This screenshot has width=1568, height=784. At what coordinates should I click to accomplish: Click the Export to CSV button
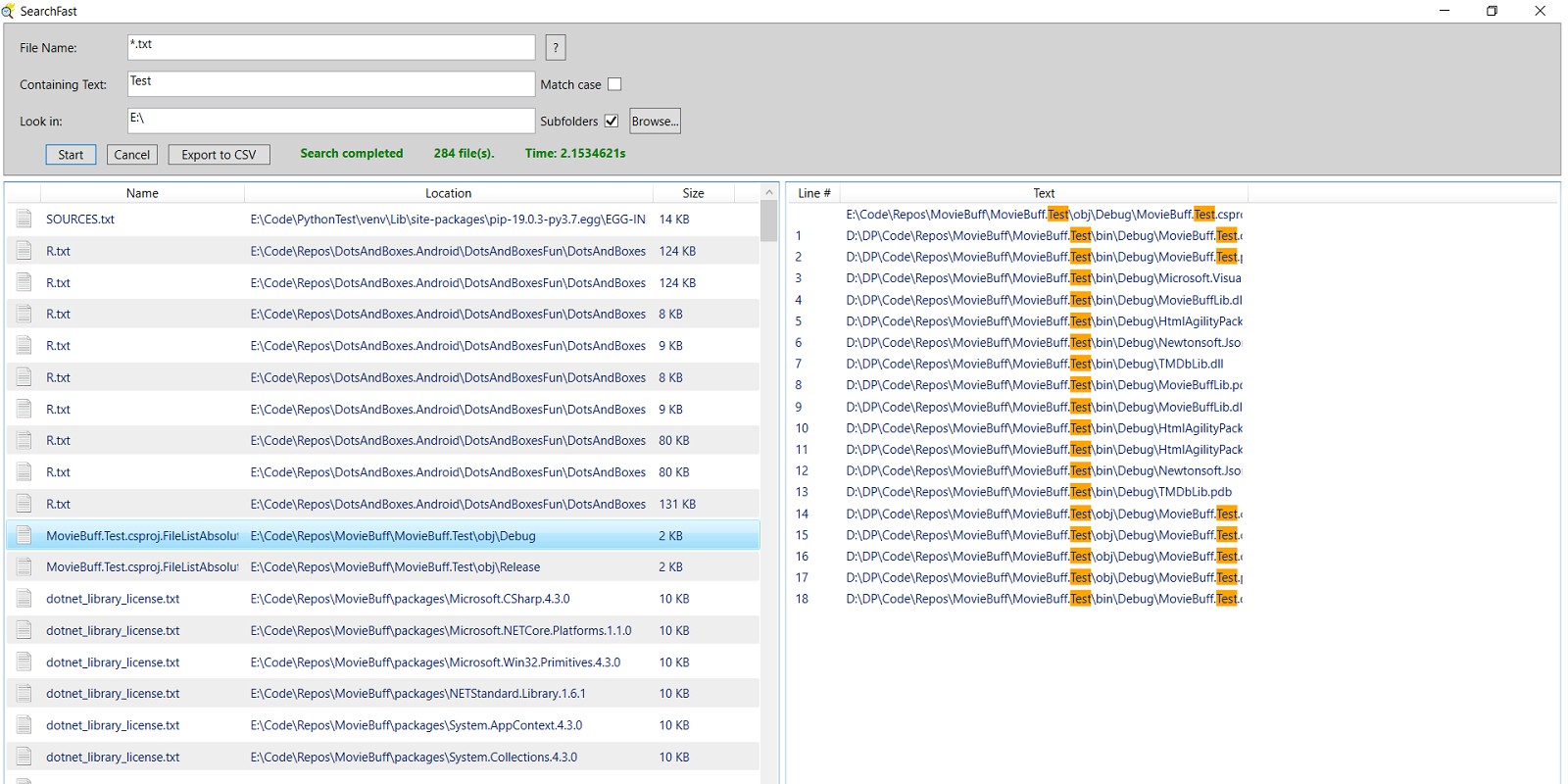click(x=219, y=155)
